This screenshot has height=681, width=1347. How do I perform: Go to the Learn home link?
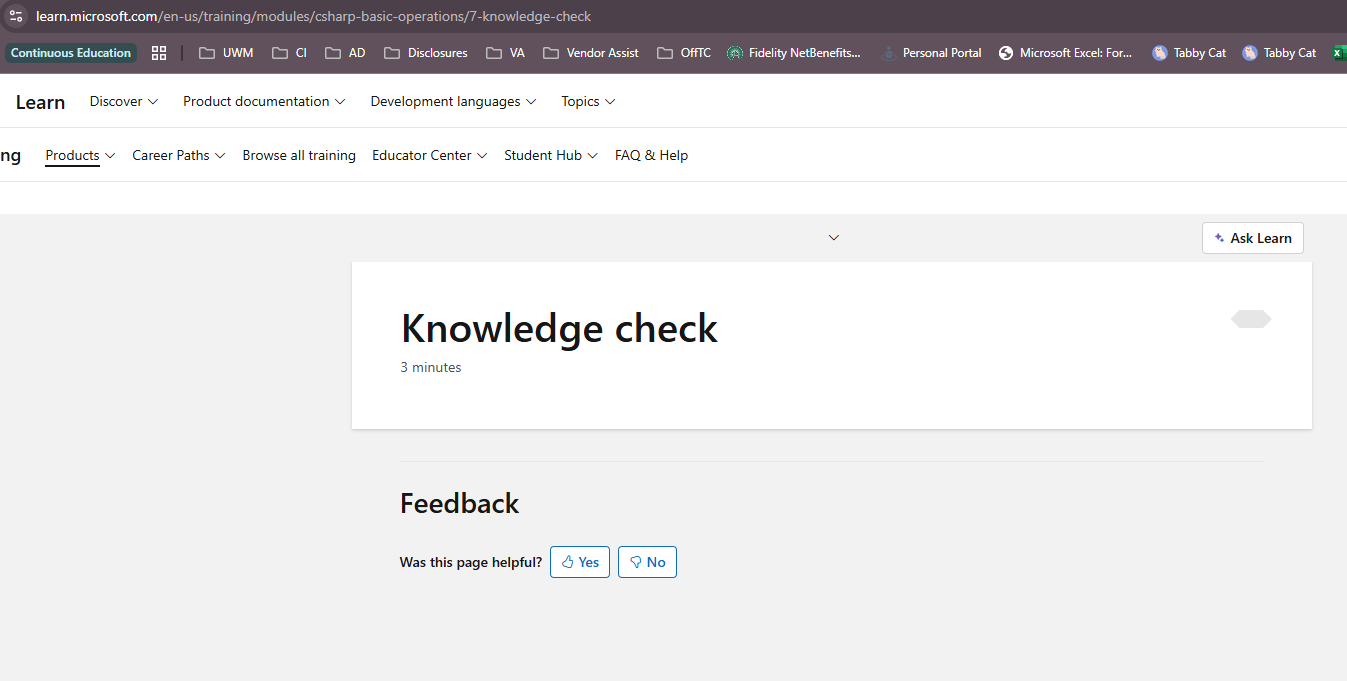(x=40, y=102)
